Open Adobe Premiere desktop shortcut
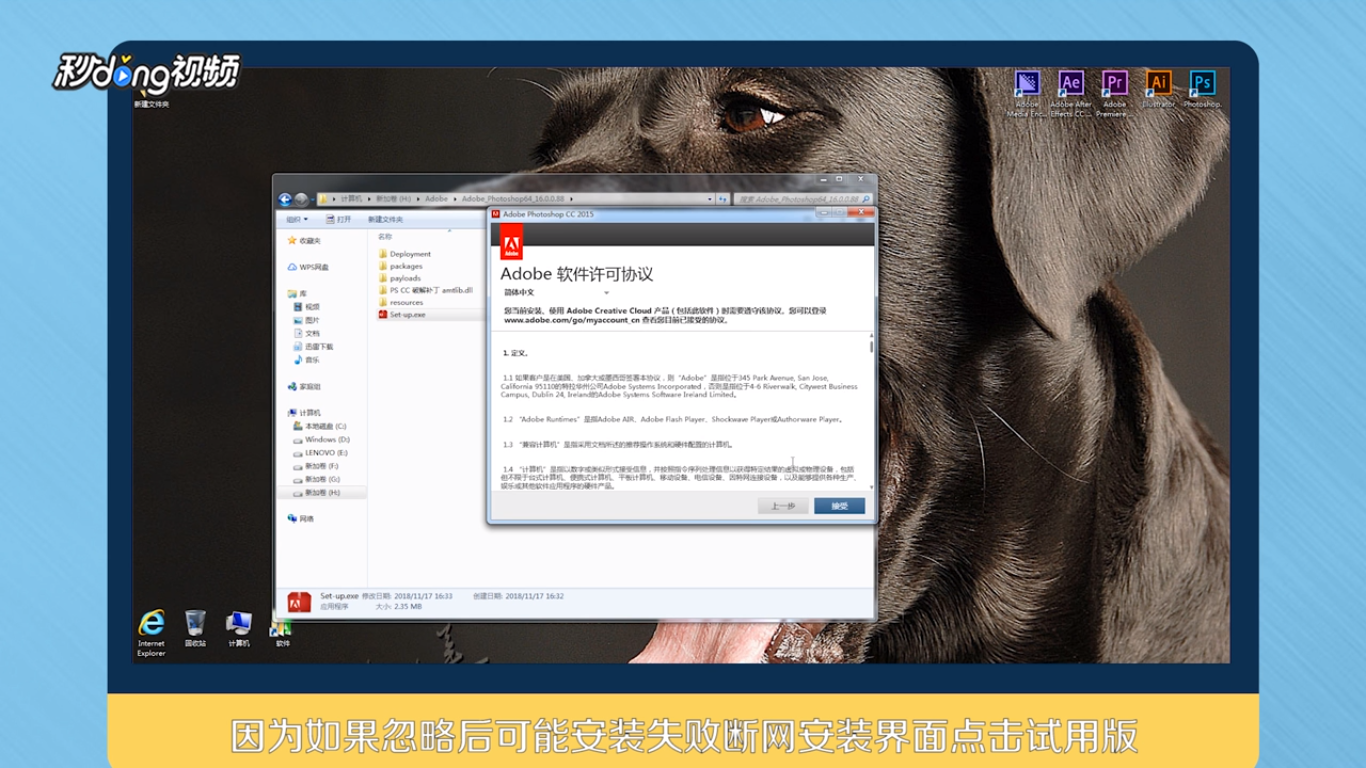The image size is (1366, 768). (1115, 94)
